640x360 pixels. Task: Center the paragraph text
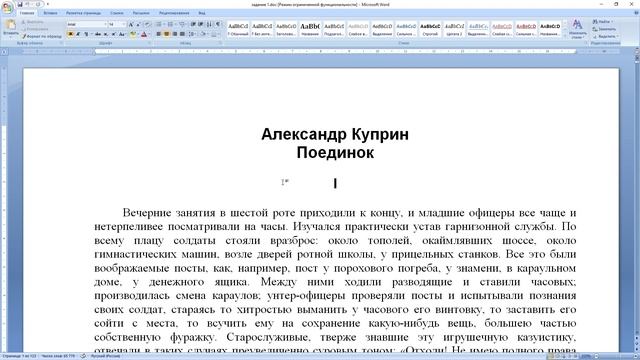pos(167,34)
